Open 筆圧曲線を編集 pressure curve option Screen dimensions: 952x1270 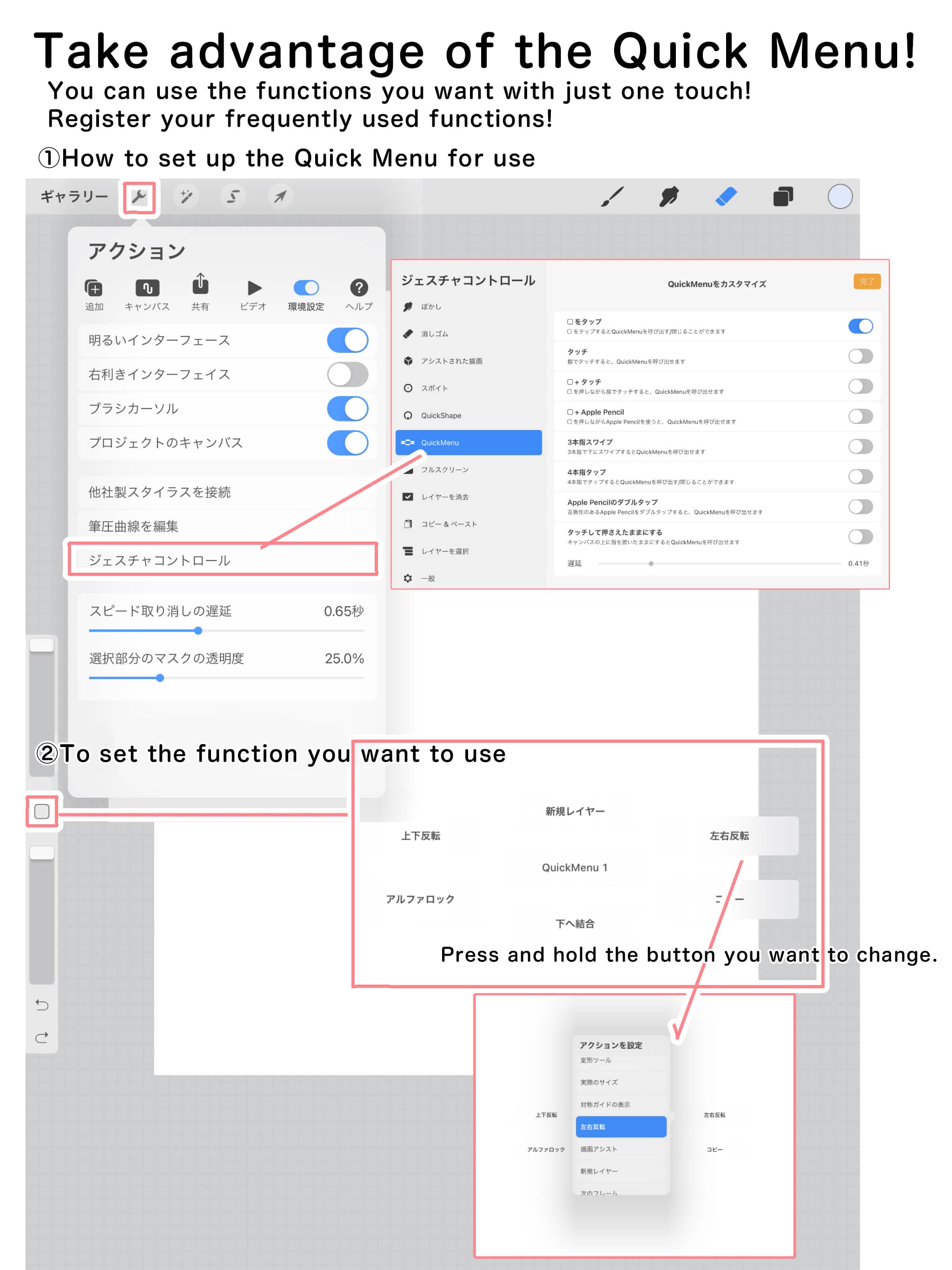click(227, 527)
